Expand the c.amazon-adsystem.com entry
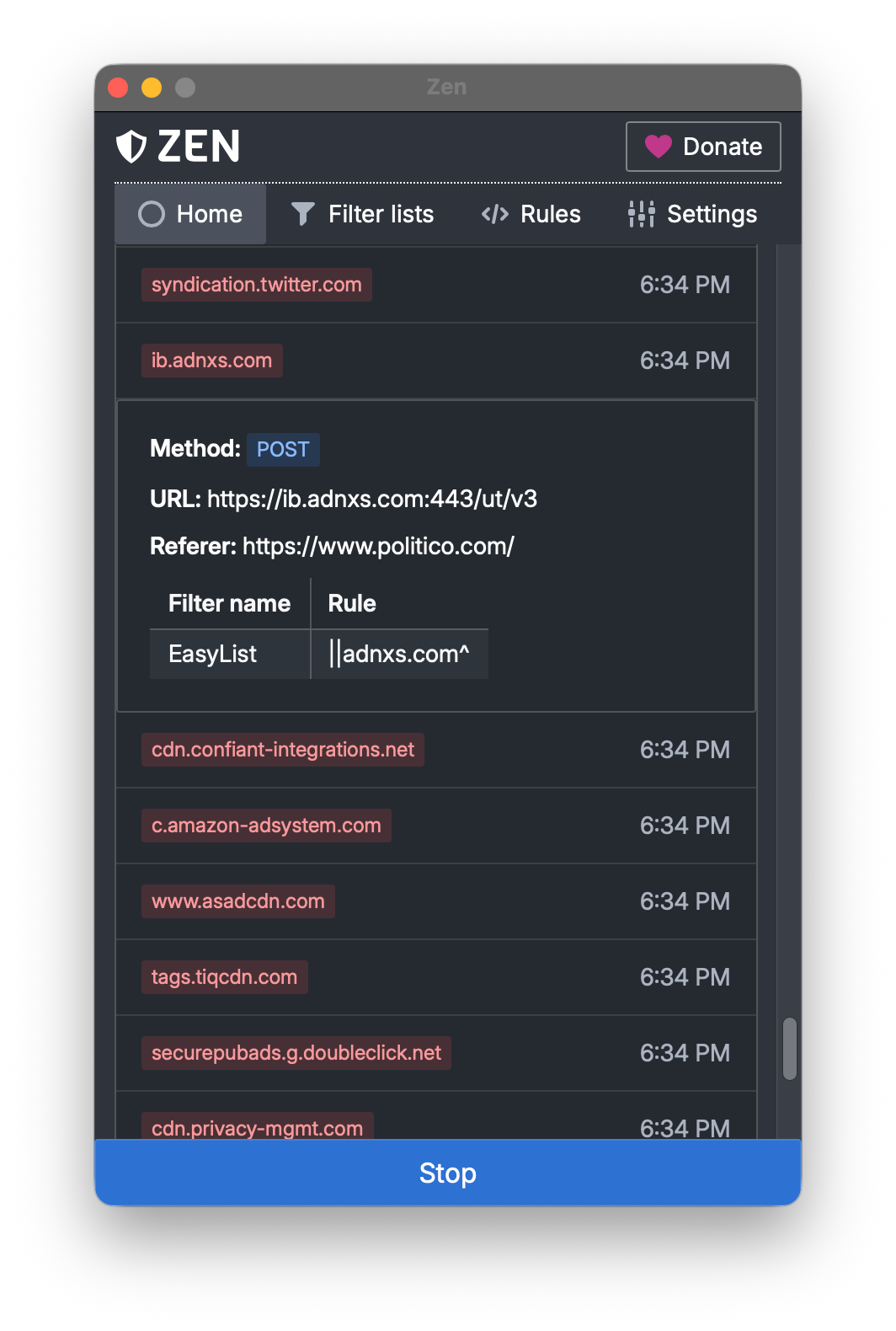Viewport: 896px width, 1331px height. (436, 826)
